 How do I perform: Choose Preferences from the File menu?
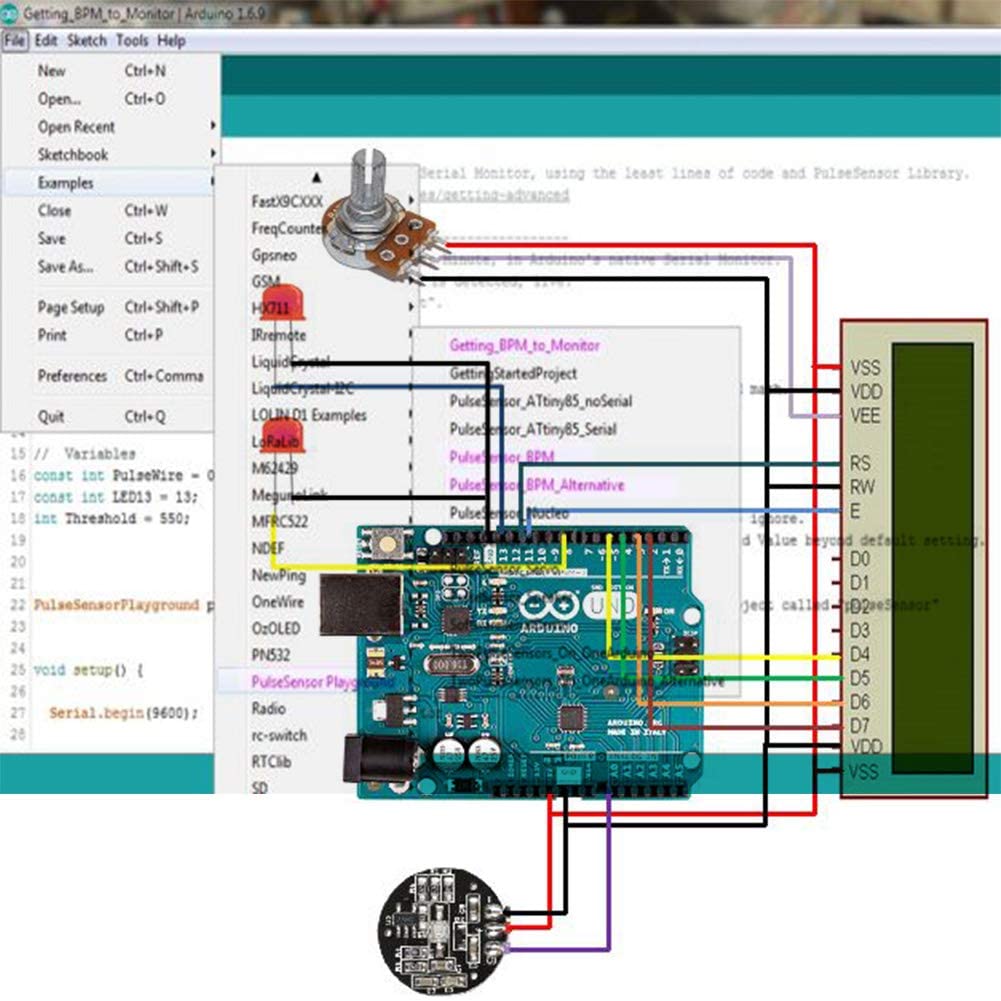click(x=72, y=376)
